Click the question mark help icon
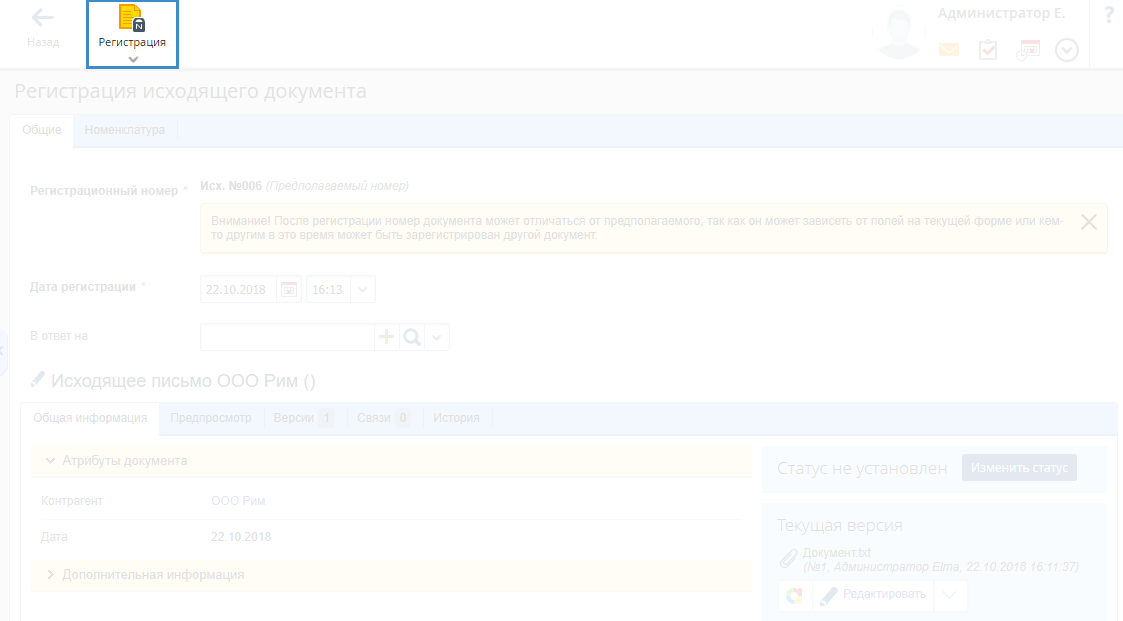Screen dimensions: 1123x621 [x=1108, y=15]
